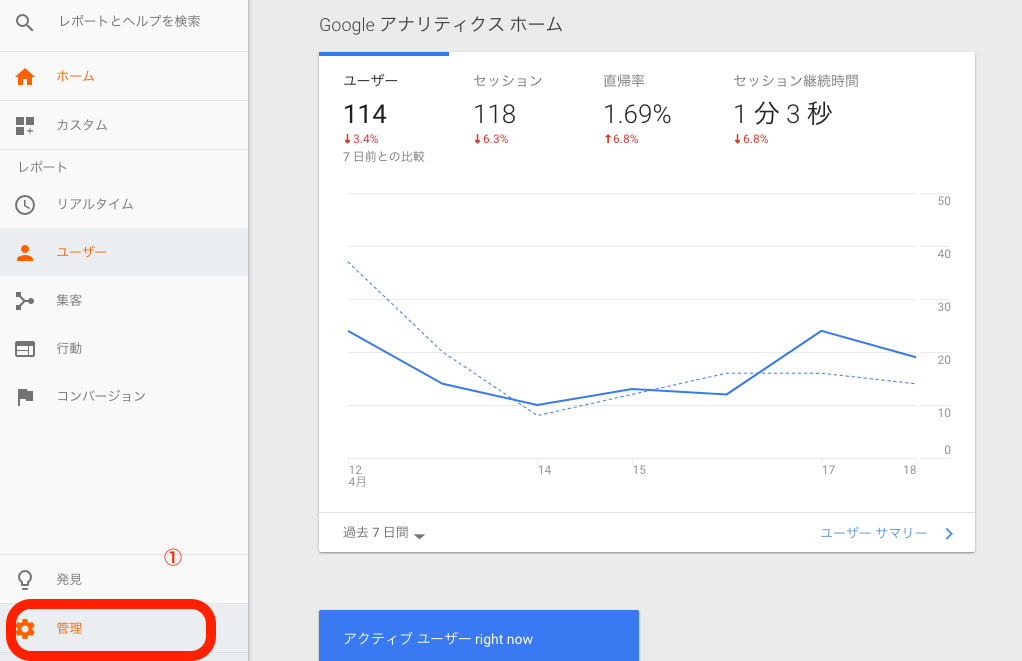The image size is (1022, 661).
Task: Click the 12 4月 date on chart axis
Action: pyautogui.click(x=357, y=476)
